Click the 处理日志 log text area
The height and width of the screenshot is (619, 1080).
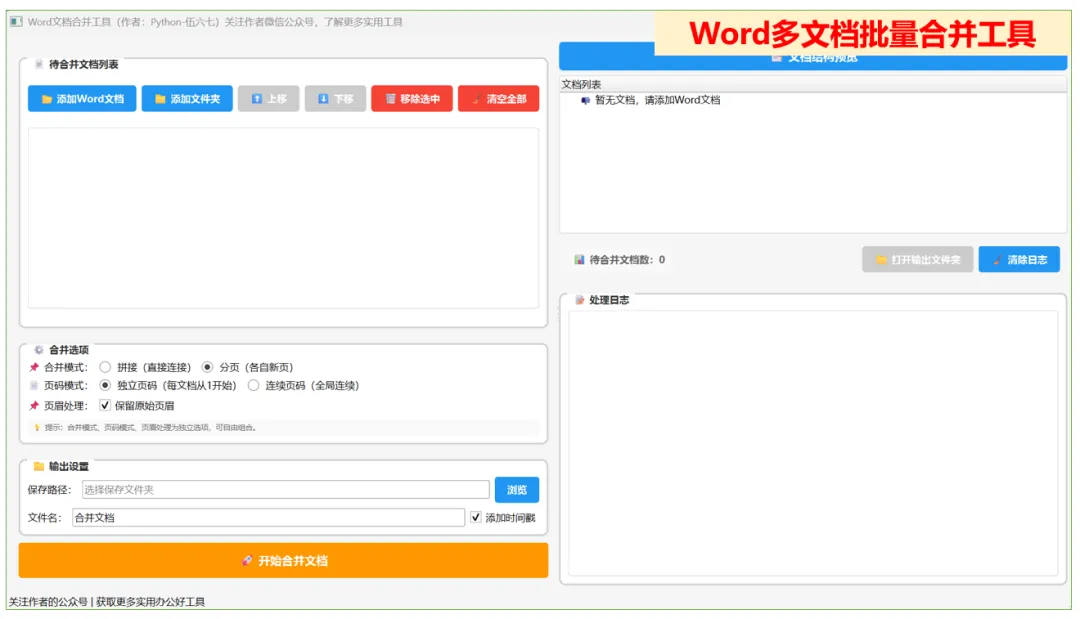[813, 443]
